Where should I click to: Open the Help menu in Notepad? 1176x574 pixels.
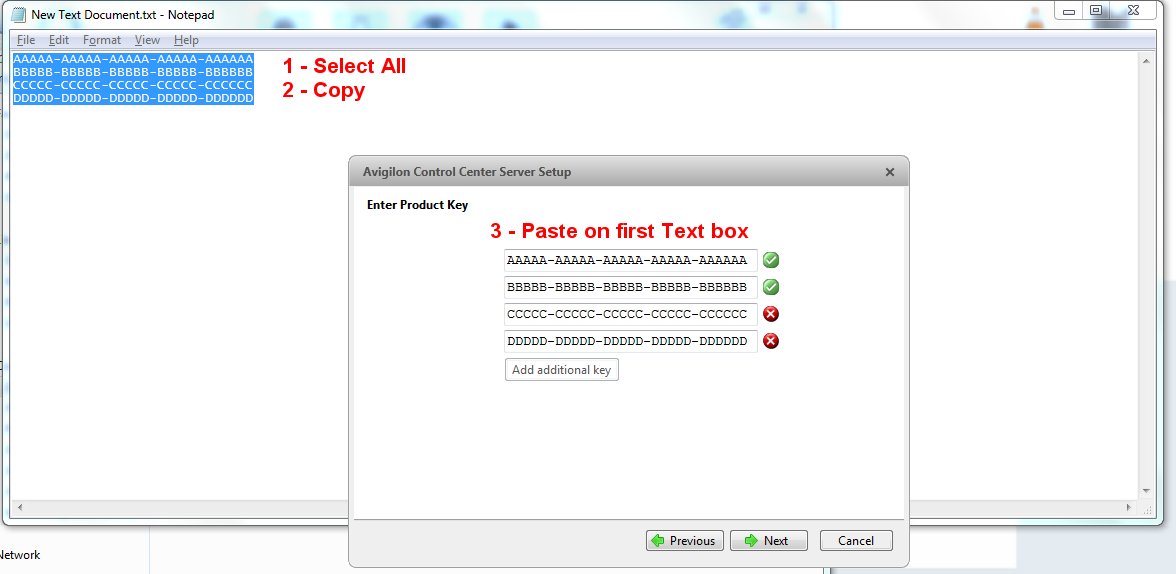(x=186, y=40)
